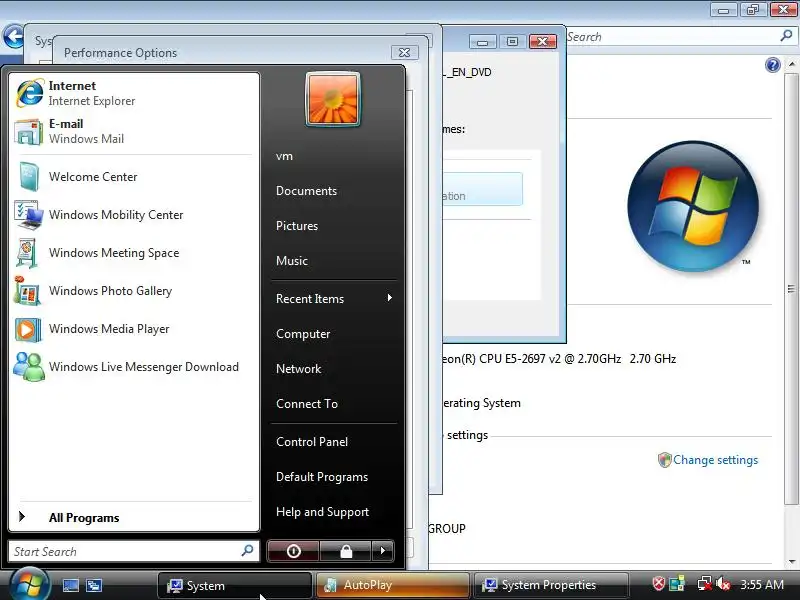Click Show Desktop quick launch icon
This screenshot has width=800, height=600.
click(x=70, y=585)
